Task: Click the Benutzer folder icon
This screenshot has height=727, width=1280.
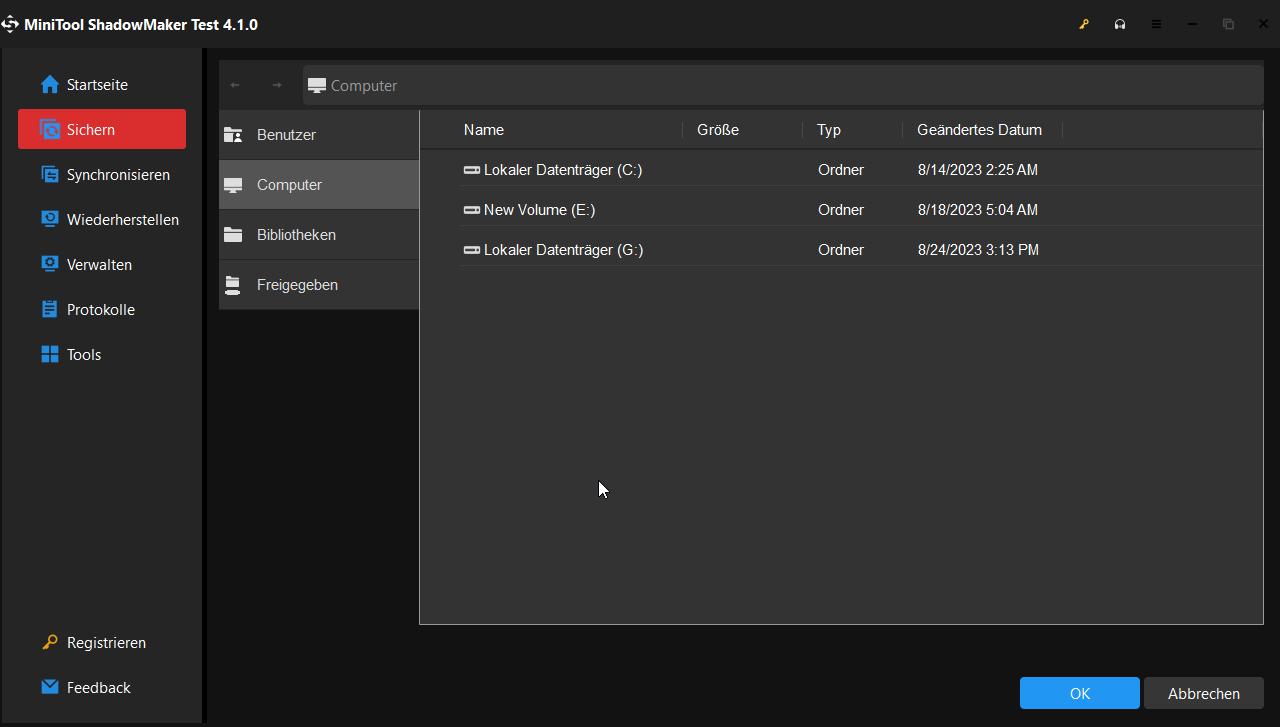Action: click(x=233, y=135)
